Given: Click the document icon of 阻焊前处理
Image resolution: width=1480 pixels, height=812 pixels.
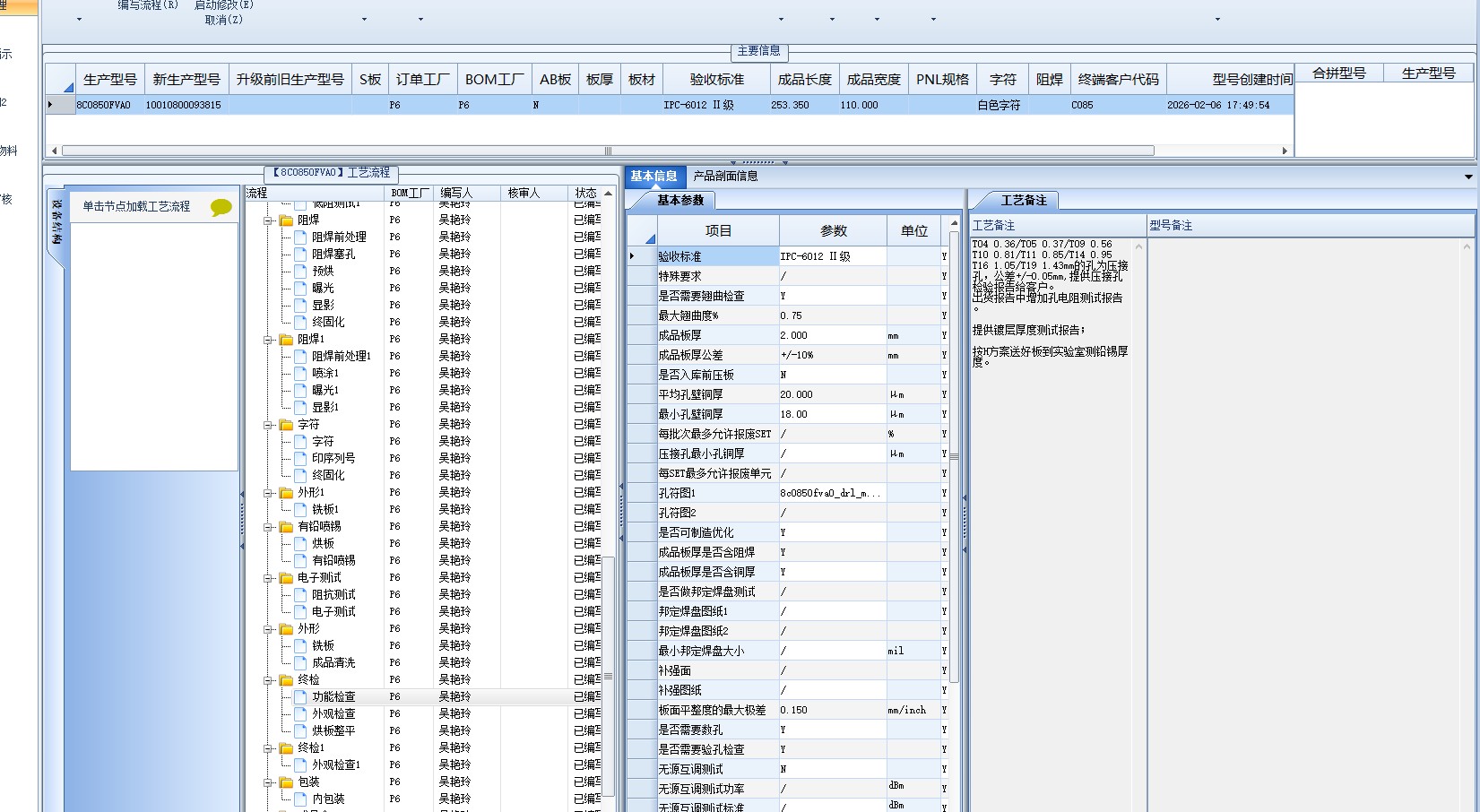Looking at the screenshot, I should pos(301,238).
